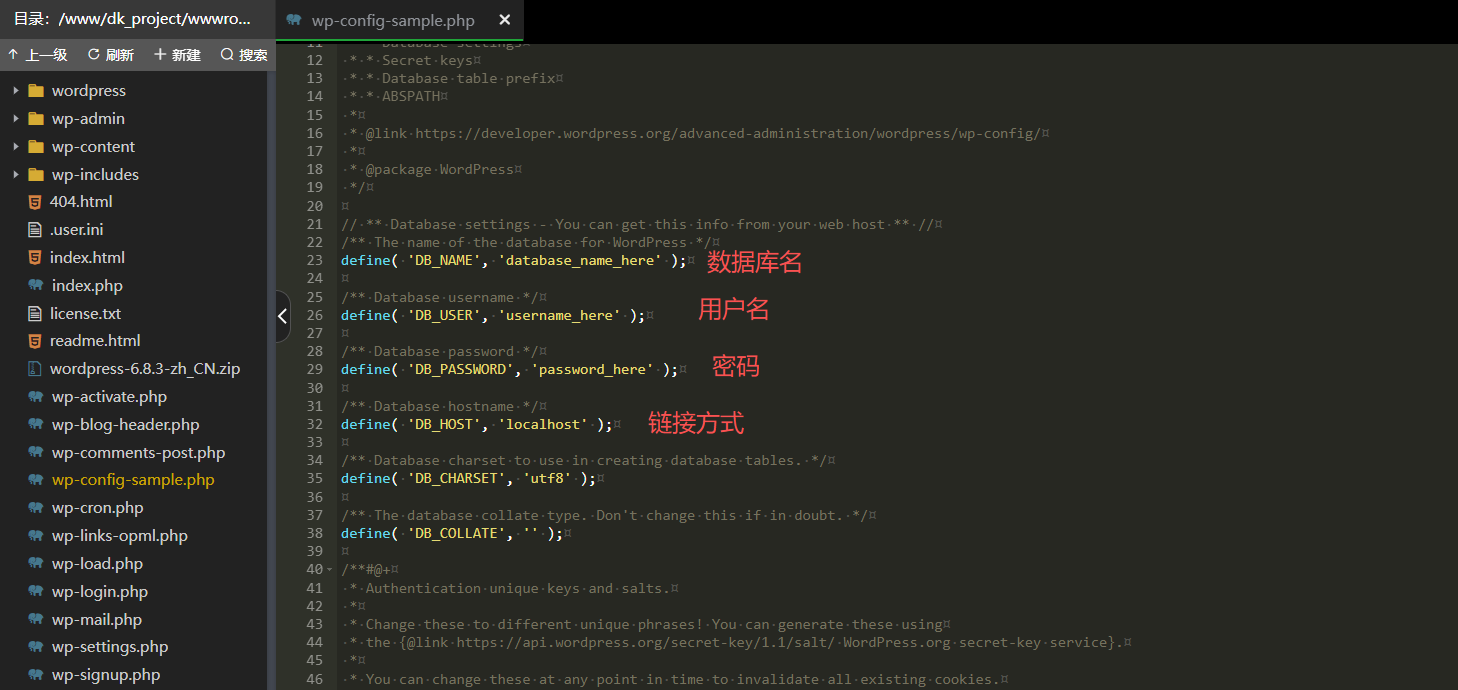
Task: Close the wp-config-sample.php tab
Action: [504, 20]
